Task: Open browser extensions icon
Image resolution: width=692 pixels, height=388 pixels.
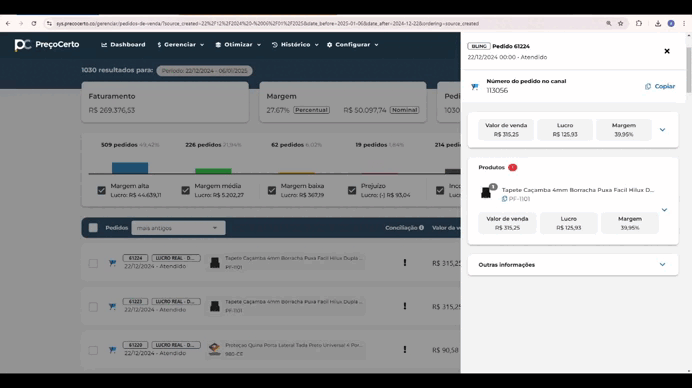Action: (x=639, y=23)
